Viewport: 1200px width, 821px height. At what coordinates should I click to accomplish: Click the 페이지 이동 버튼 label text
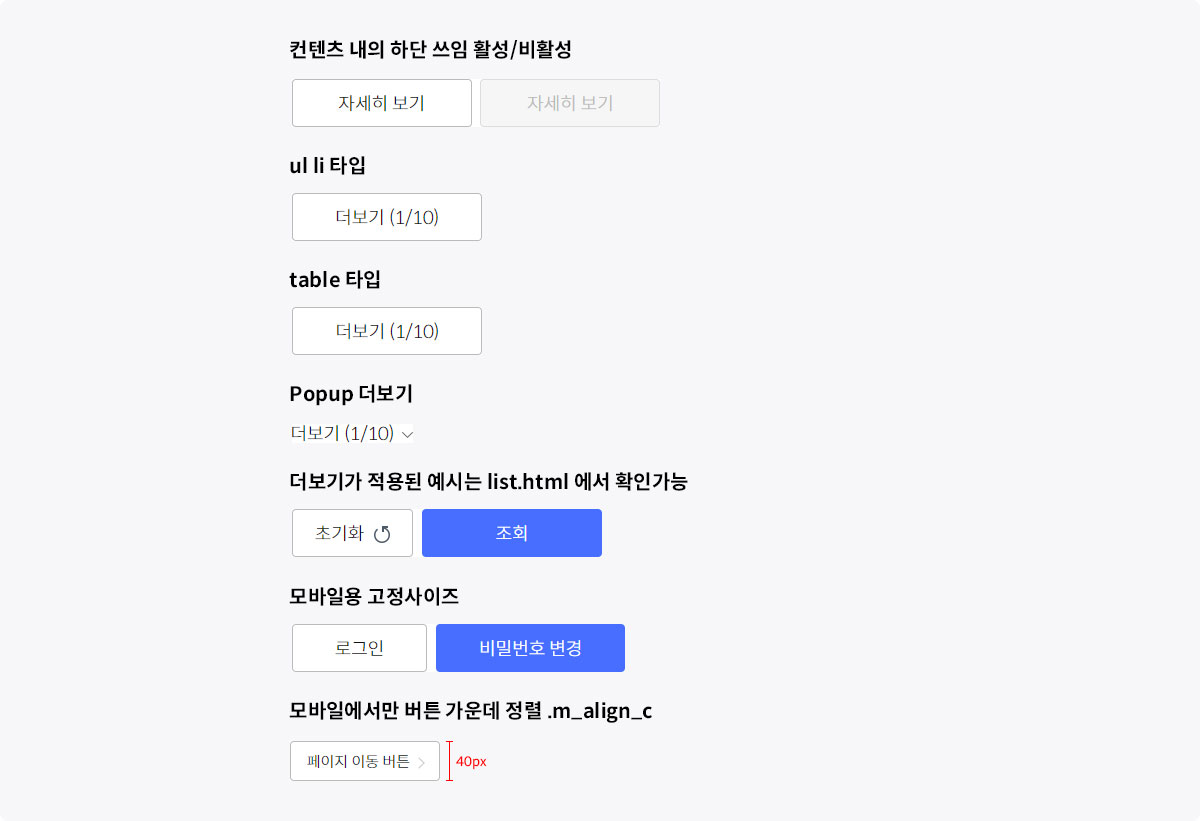point(358,761)
